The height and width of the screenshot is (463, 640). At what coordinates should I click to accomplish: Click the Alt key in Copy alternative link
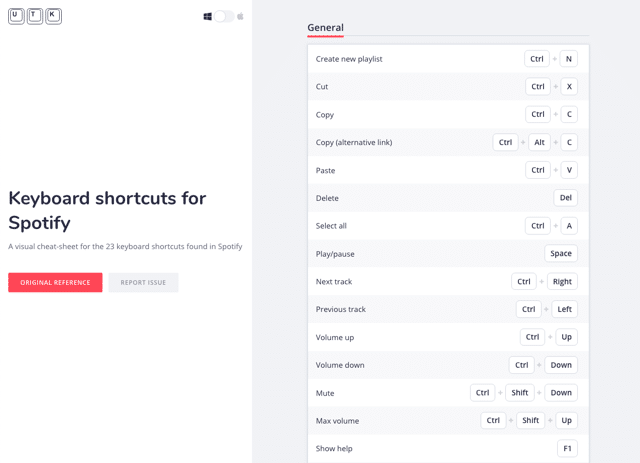tap(539, 142)
